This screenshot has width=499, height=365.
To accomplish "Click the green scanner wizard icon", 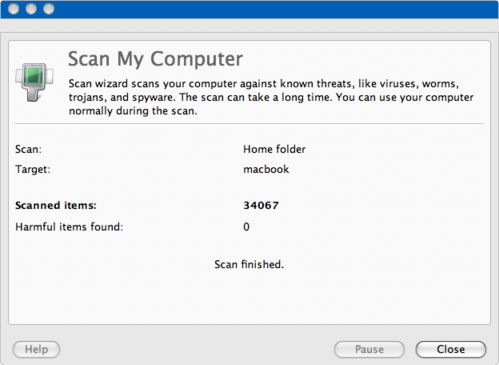I will pyautogui.click(x=34, y=82).
